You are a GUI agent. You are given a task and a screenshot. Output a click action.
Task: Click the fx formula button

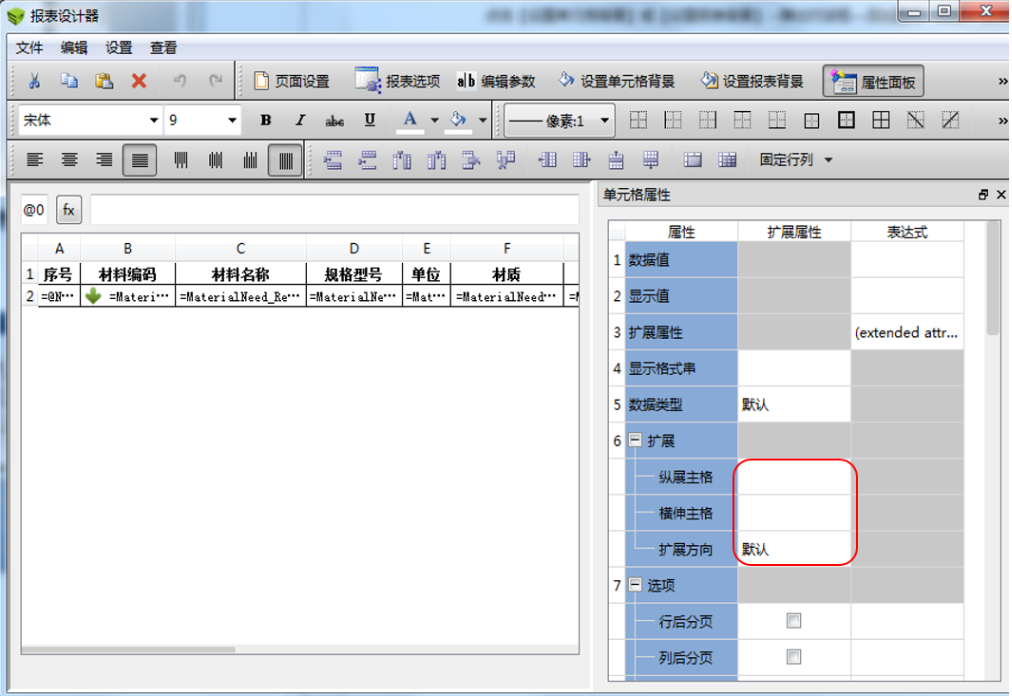[x=69, y=210]
